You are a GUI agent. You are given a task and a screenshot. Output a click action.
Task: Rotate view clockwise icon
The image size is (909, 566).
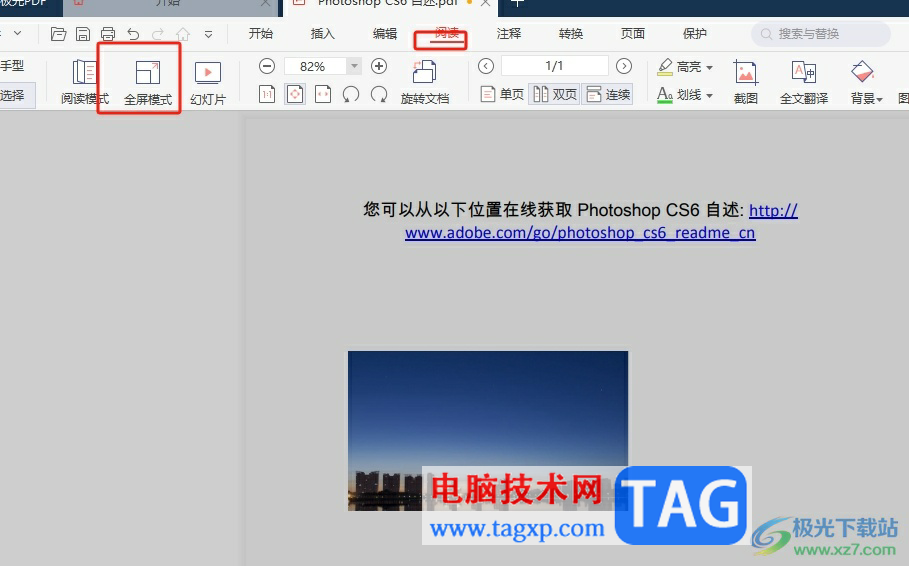coord(379,94)
